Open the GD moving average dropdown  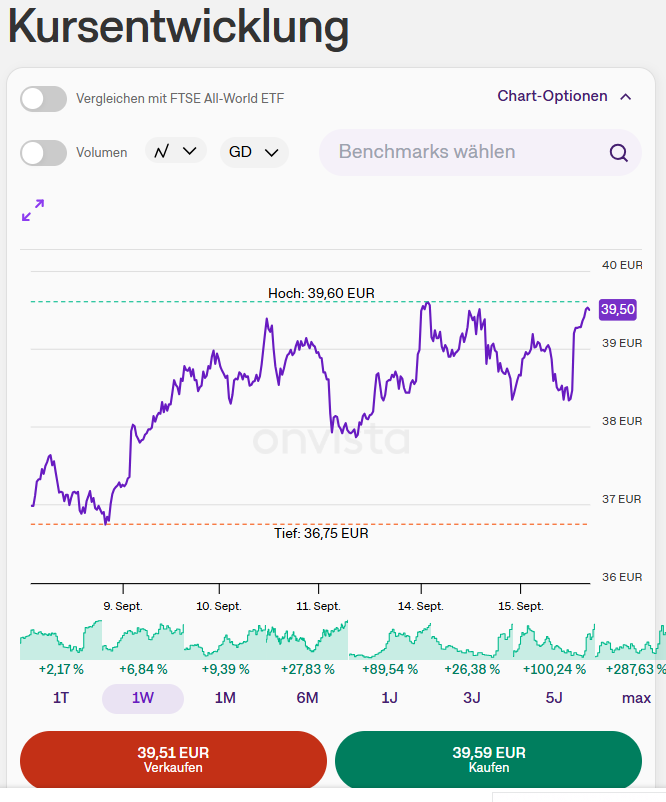254,152
